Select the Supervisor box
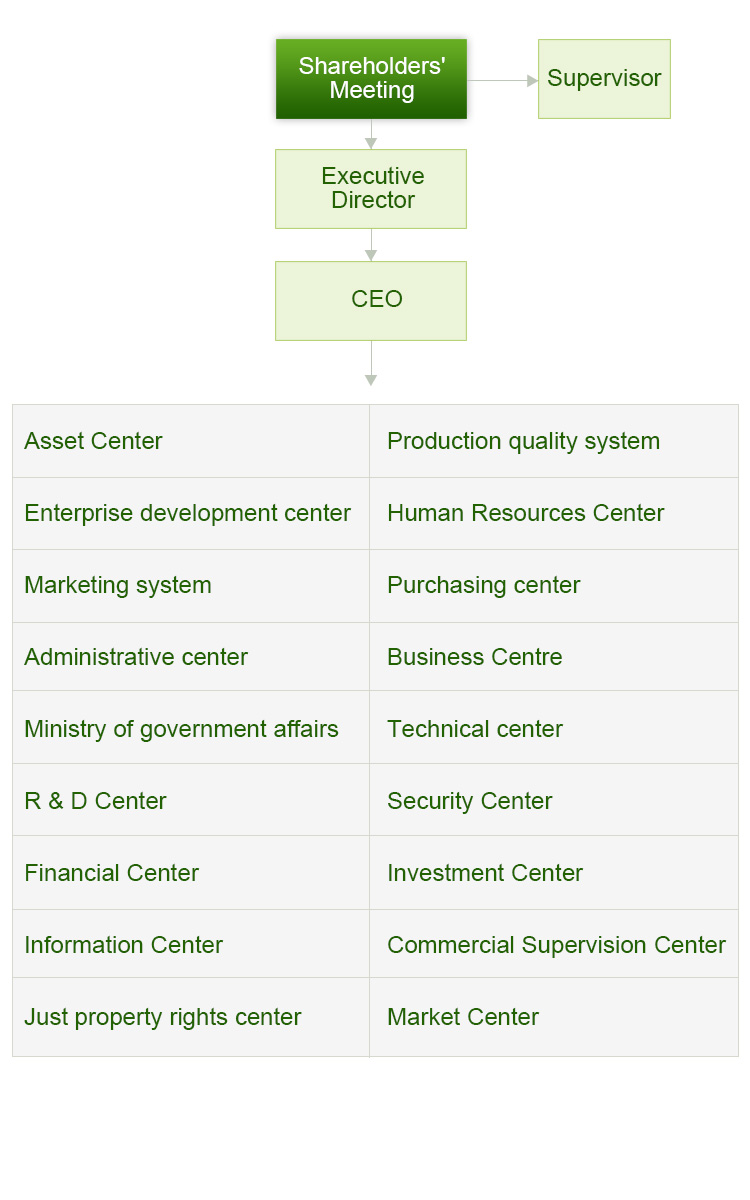Image resolution: width=750 pixels, height=1200 pixels. pos(604,79)
